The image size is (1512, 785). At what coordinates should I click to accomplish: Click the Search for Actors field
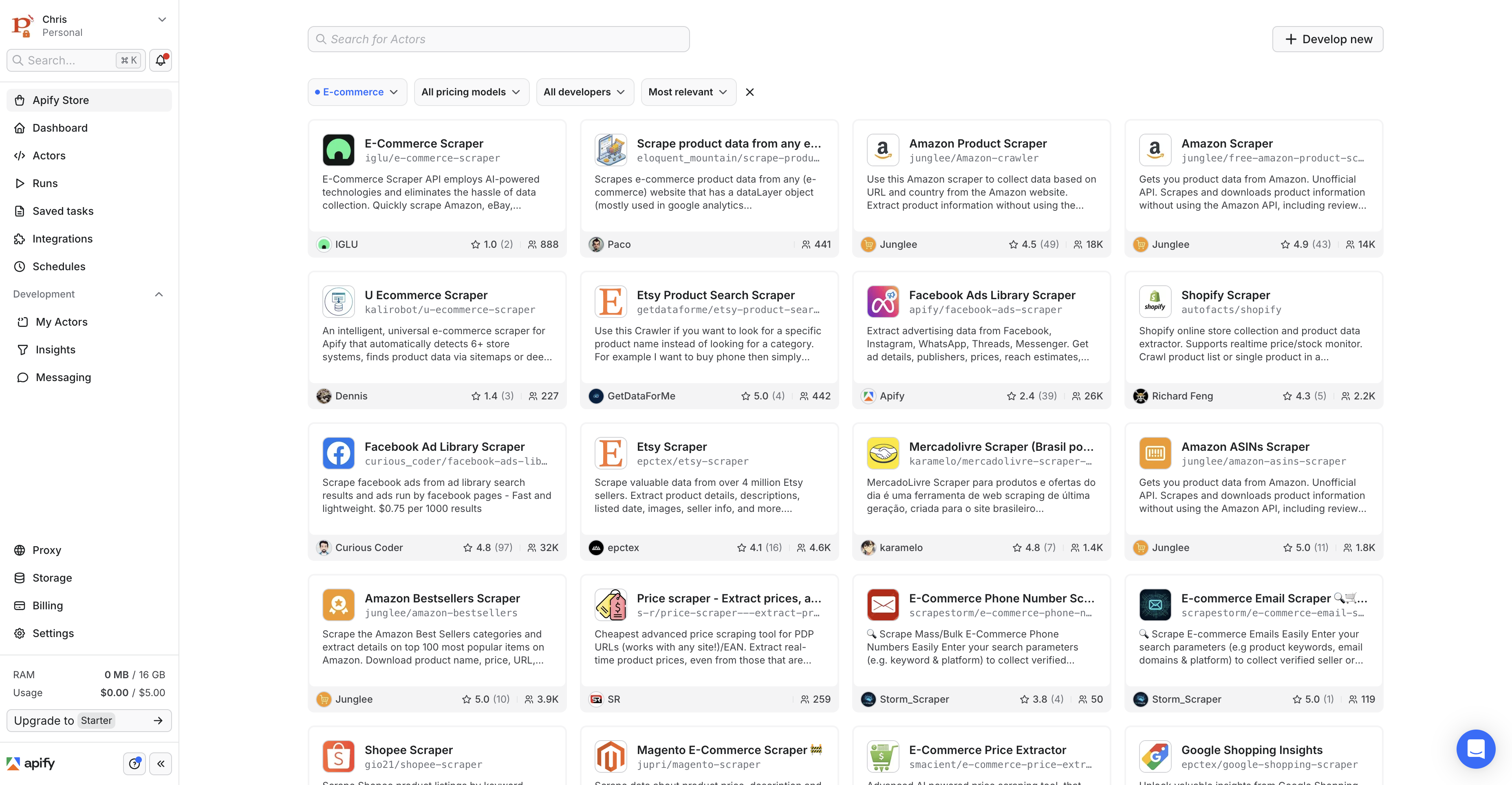point(498,40)
